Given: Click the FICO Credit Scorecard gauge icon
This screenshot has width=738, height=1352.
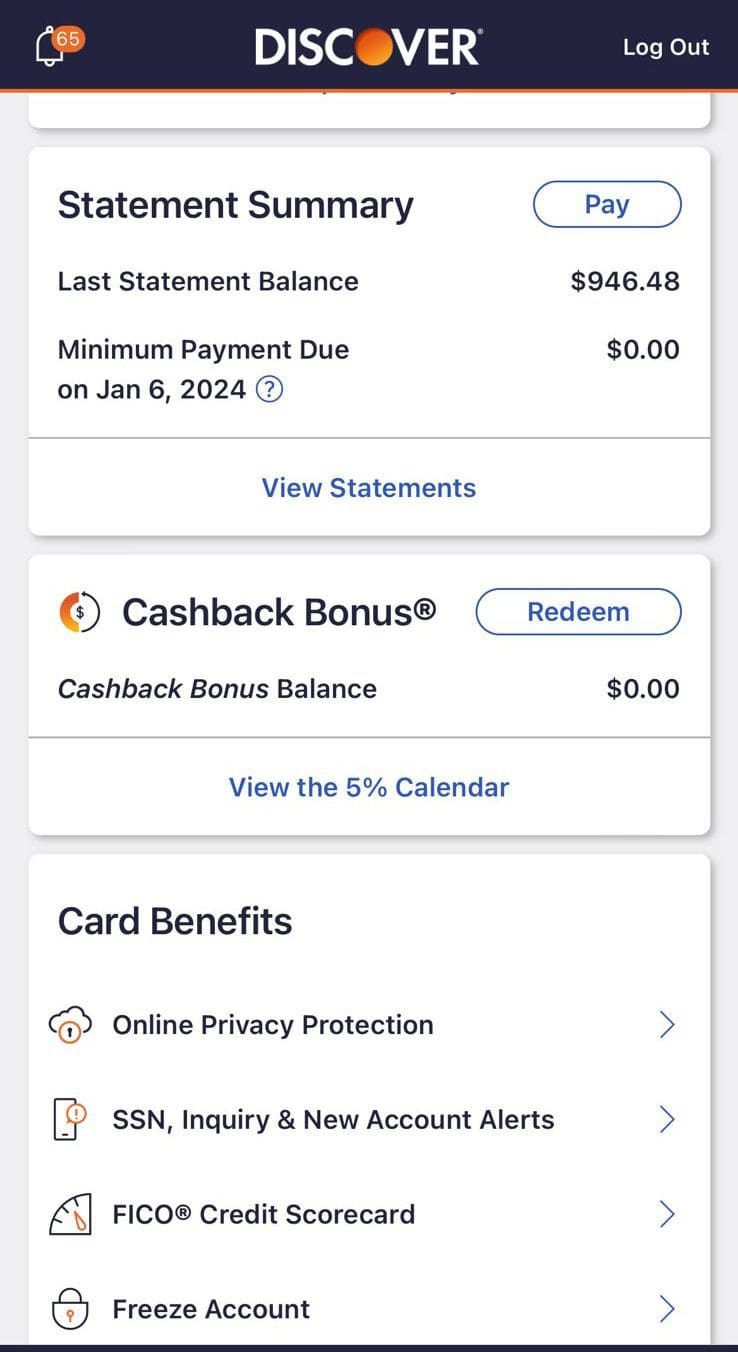Looking at the screenshot, I should [70, 1214].
